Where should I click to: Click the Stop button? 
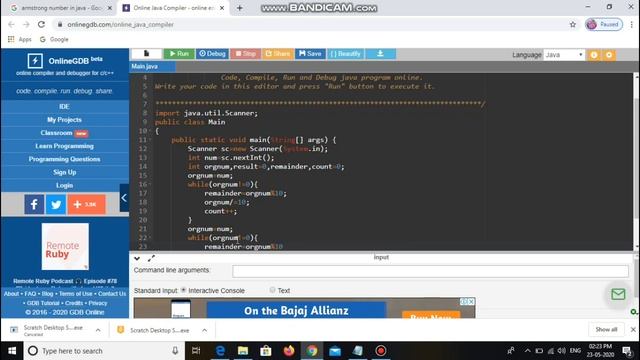[x=245, y=53]
